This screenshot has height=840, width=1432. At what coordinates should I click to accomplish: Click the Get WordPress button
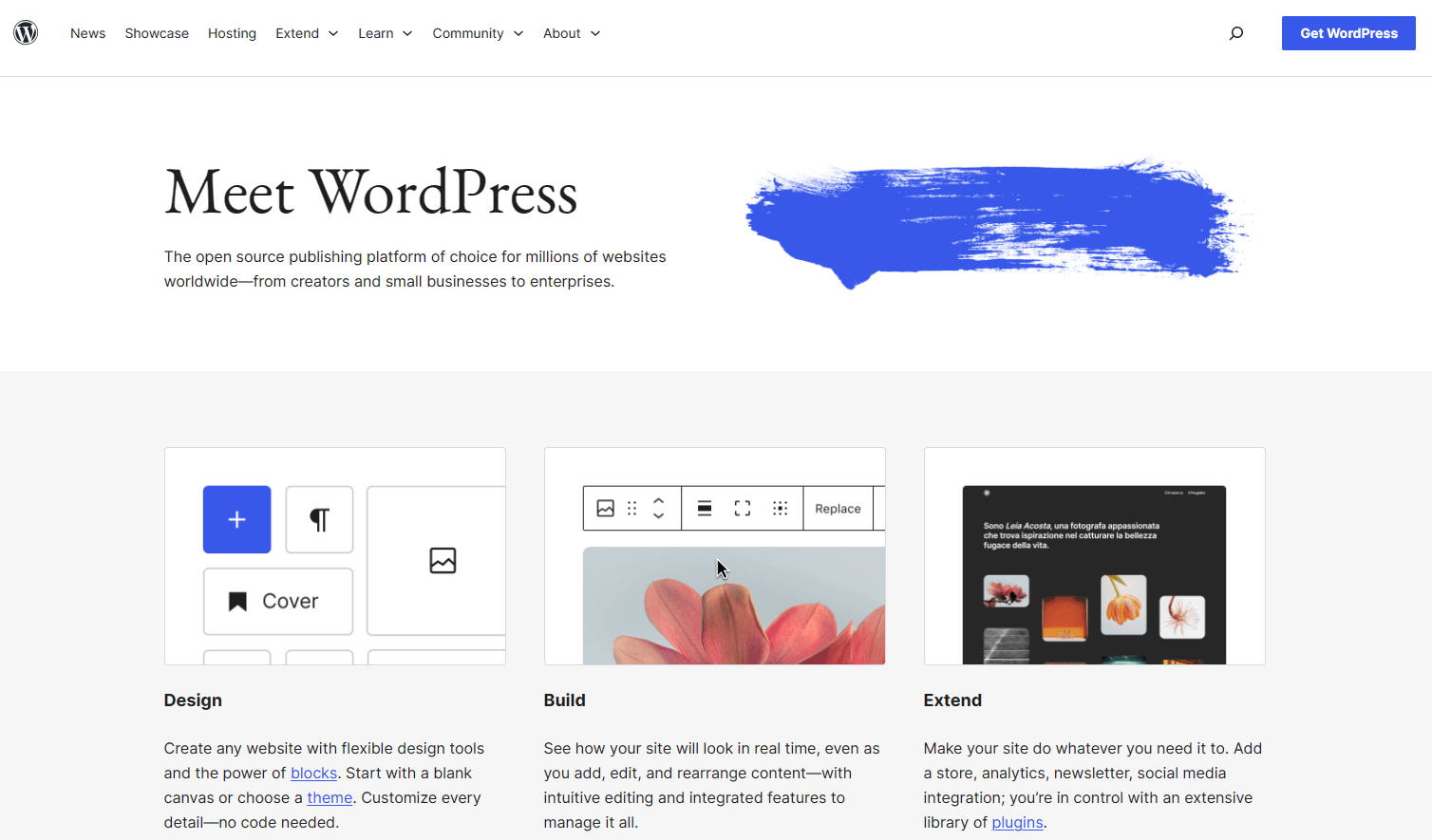[x=1348, y=32]
